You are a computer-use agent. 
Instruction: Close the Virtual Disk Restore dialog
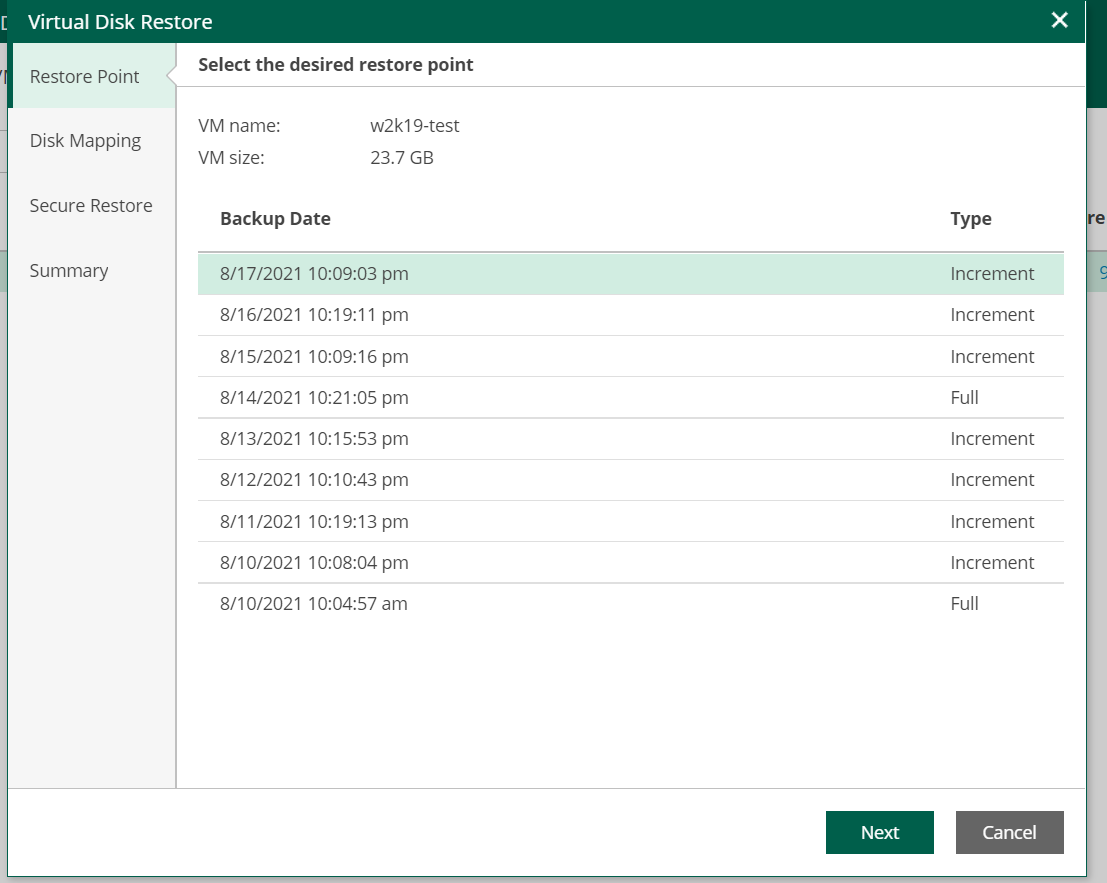pyautogui.click(x=1060, y=21)
